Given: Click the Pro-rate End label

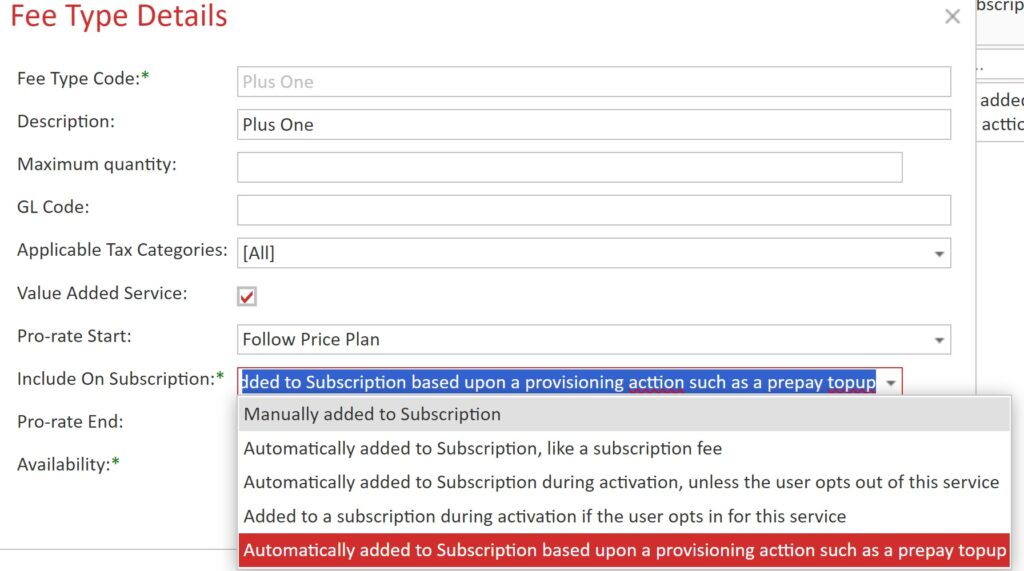Looking at the screenshot, I should tap(70, 422).
